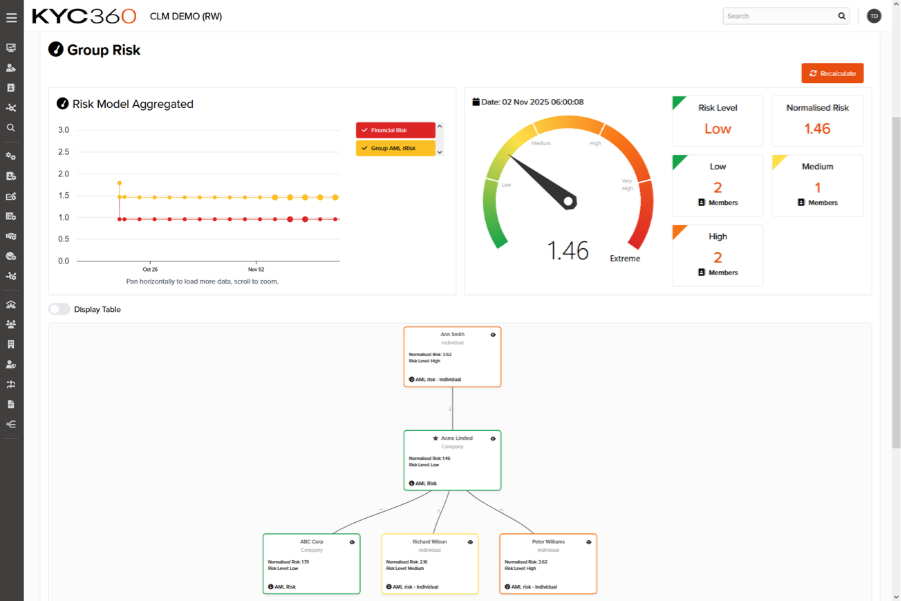Uncheck Financial Risk in chart legend
This screenshot has height=601, width=901.
395,130
